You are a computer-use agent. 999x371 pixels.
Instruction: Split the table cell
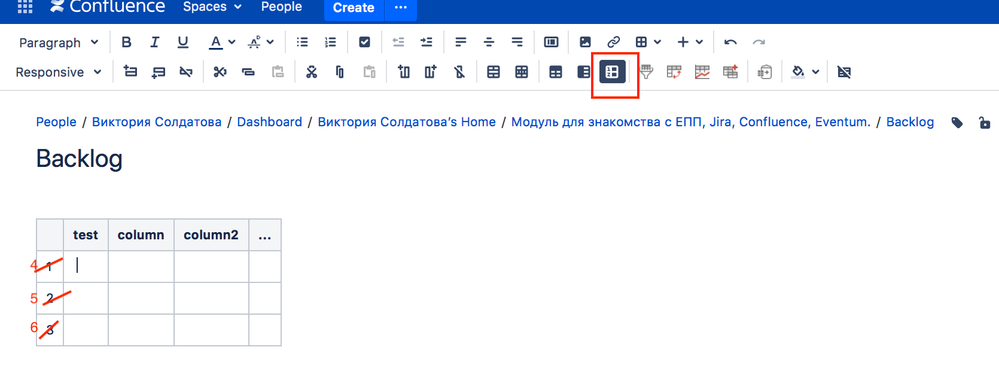point(522,72)
